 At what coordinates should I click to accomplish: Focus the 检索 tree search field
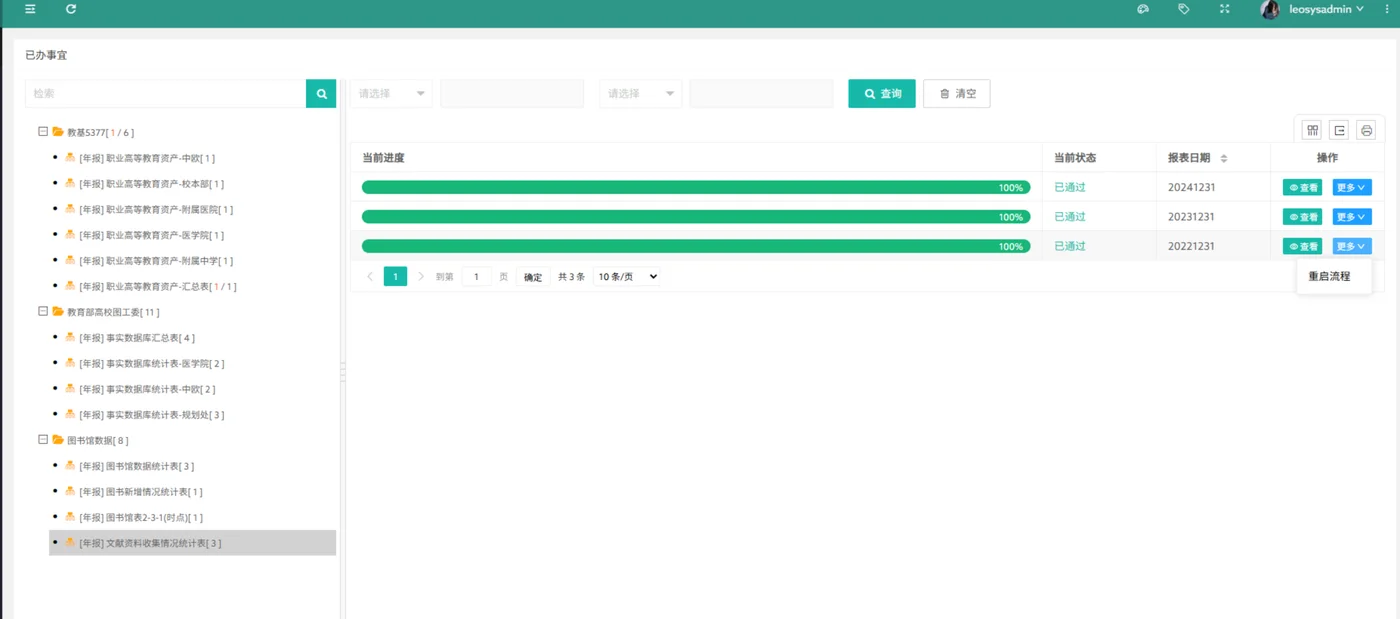pyautogui.click(x=166, y=94)
